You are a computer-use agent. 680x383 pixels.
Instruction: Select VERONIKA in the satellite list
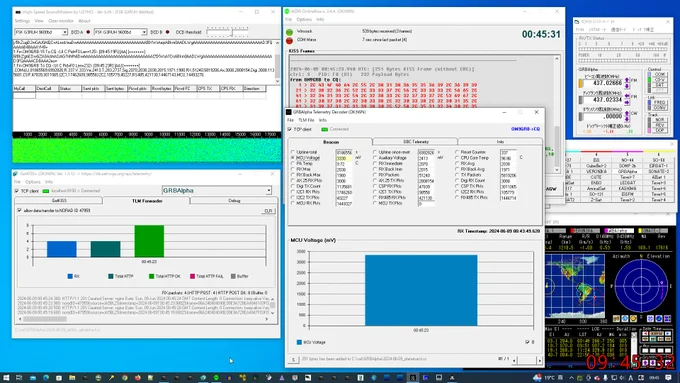point(596,171)
